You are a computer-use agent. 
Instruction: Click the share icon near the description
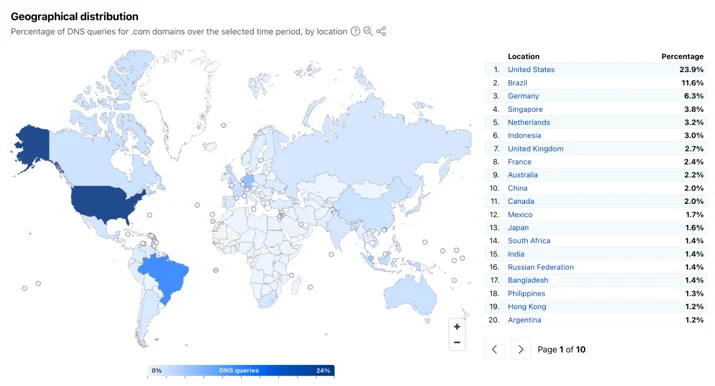pos(381,31)
